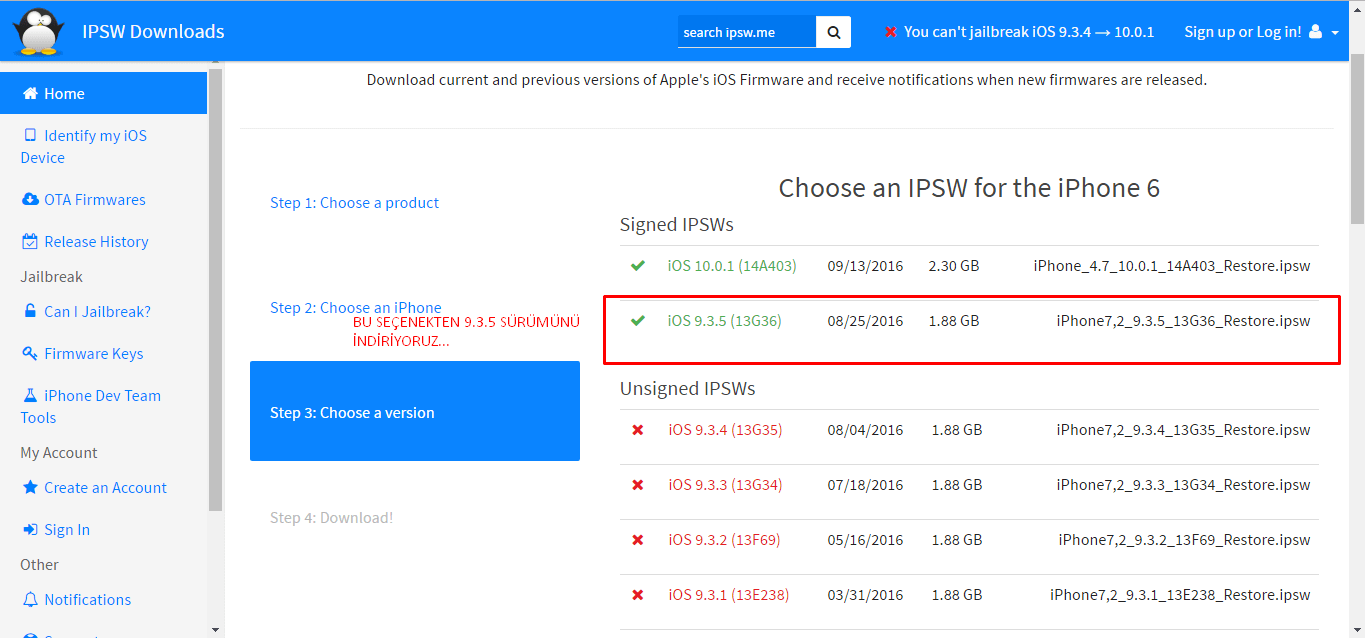
Task: Click the unlock icon for Can I Jailbreak
Action: coord(30,312)
